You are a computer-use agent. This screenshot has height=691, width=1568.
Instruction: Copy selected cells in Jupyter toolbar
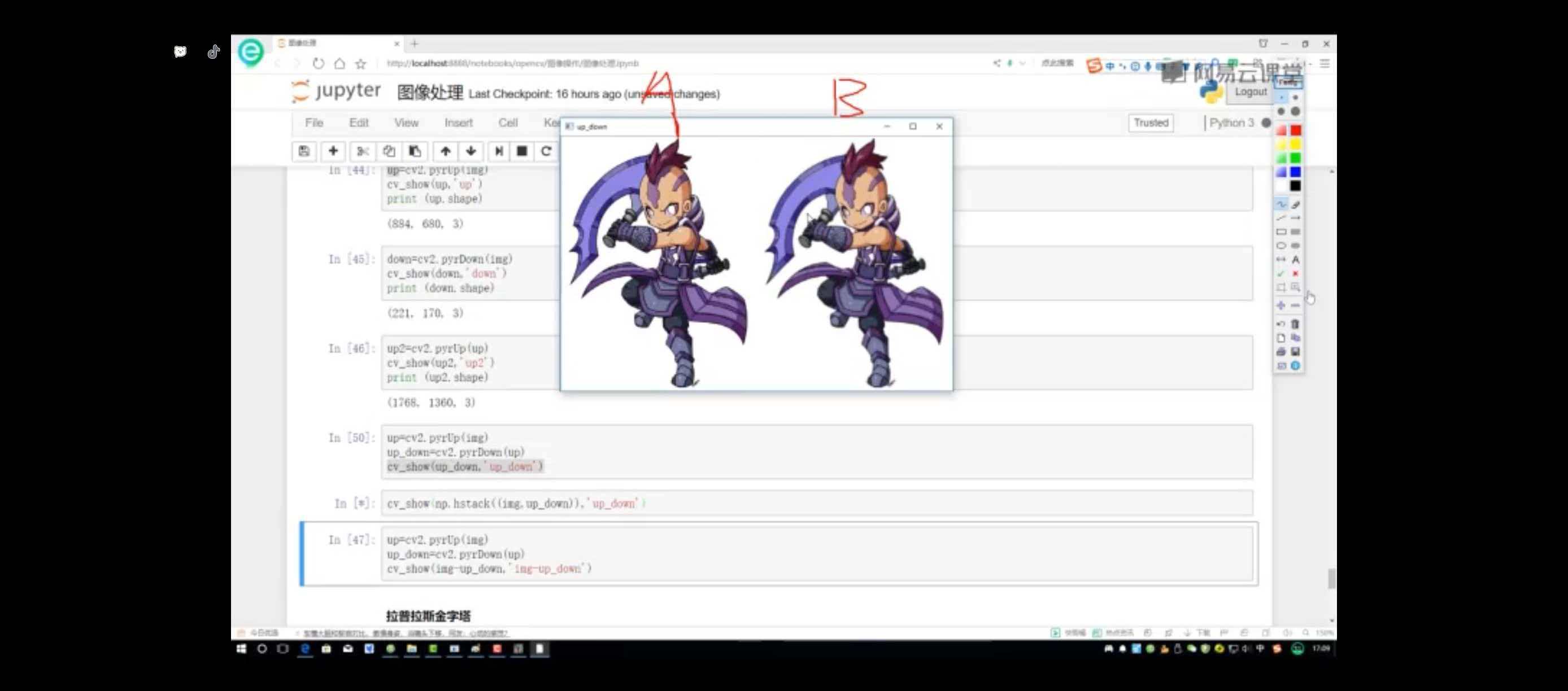[x=389, y=151]
